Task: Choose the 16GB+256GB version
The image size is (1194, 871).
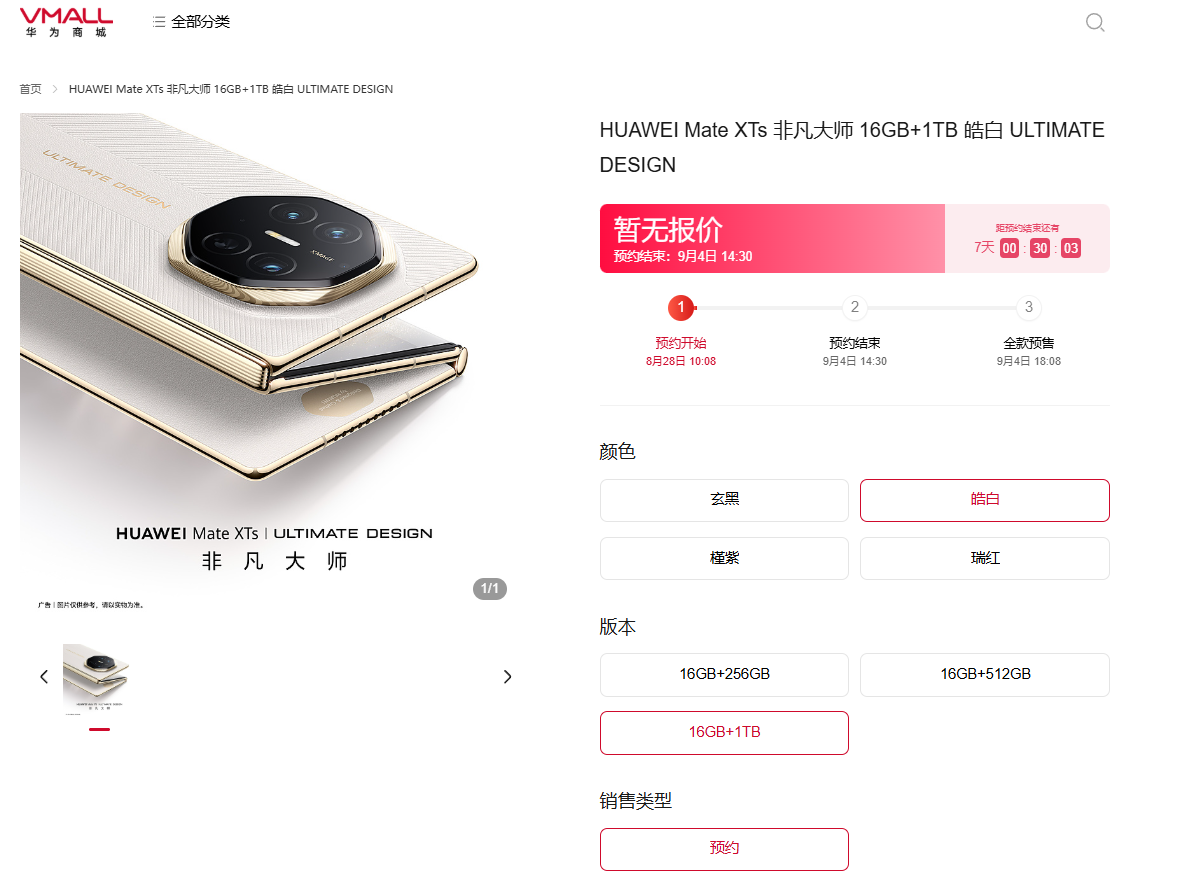Action: coord(724,675)
